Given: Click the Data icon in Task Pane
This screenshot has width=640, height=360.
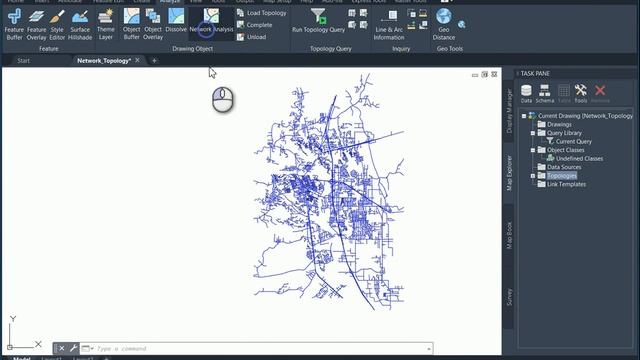Looking at the screenshot, I should [526, 93].
